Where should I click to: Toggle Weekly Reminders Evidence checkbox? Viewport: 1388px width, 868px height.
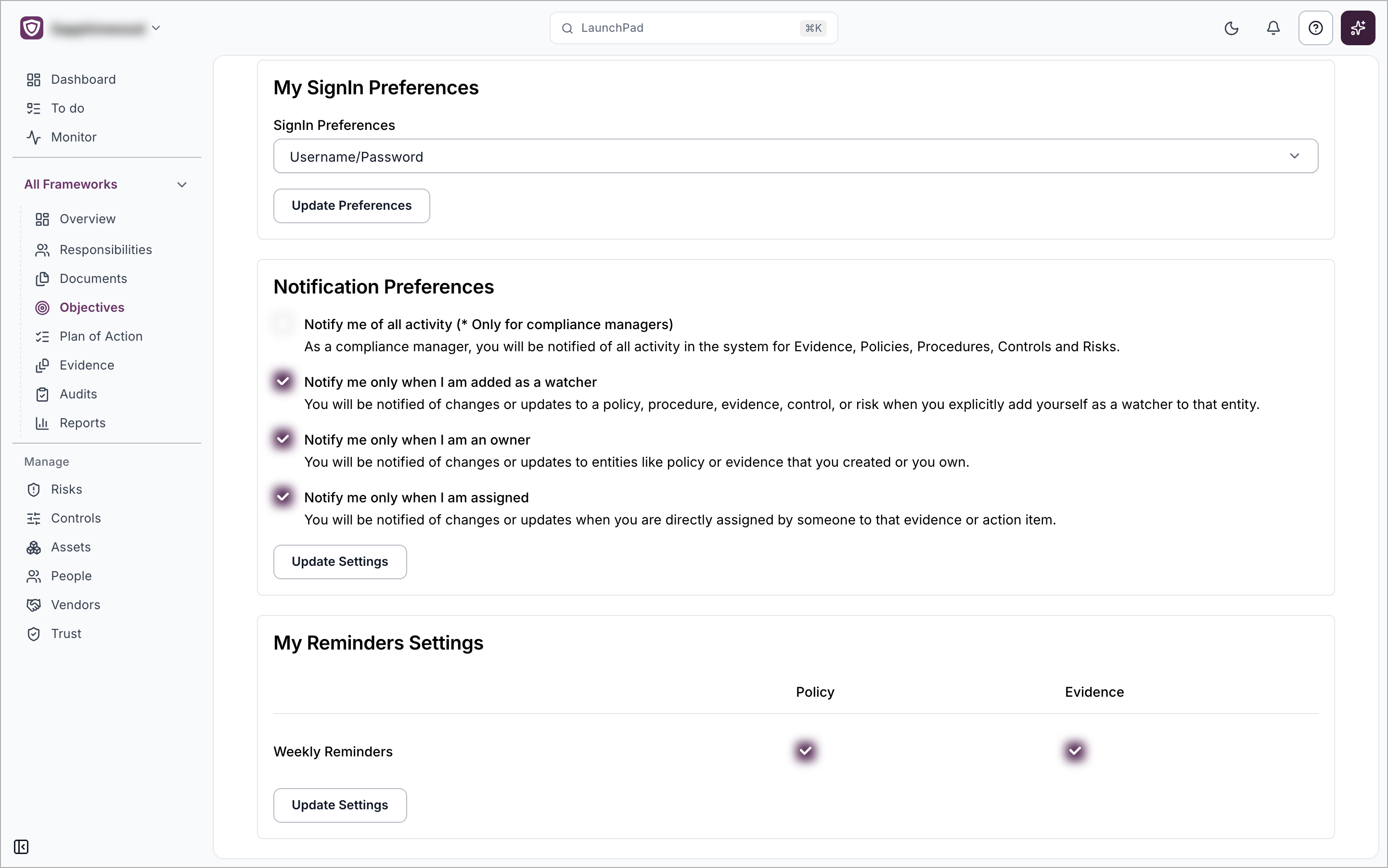click(x=1075, y=751)
